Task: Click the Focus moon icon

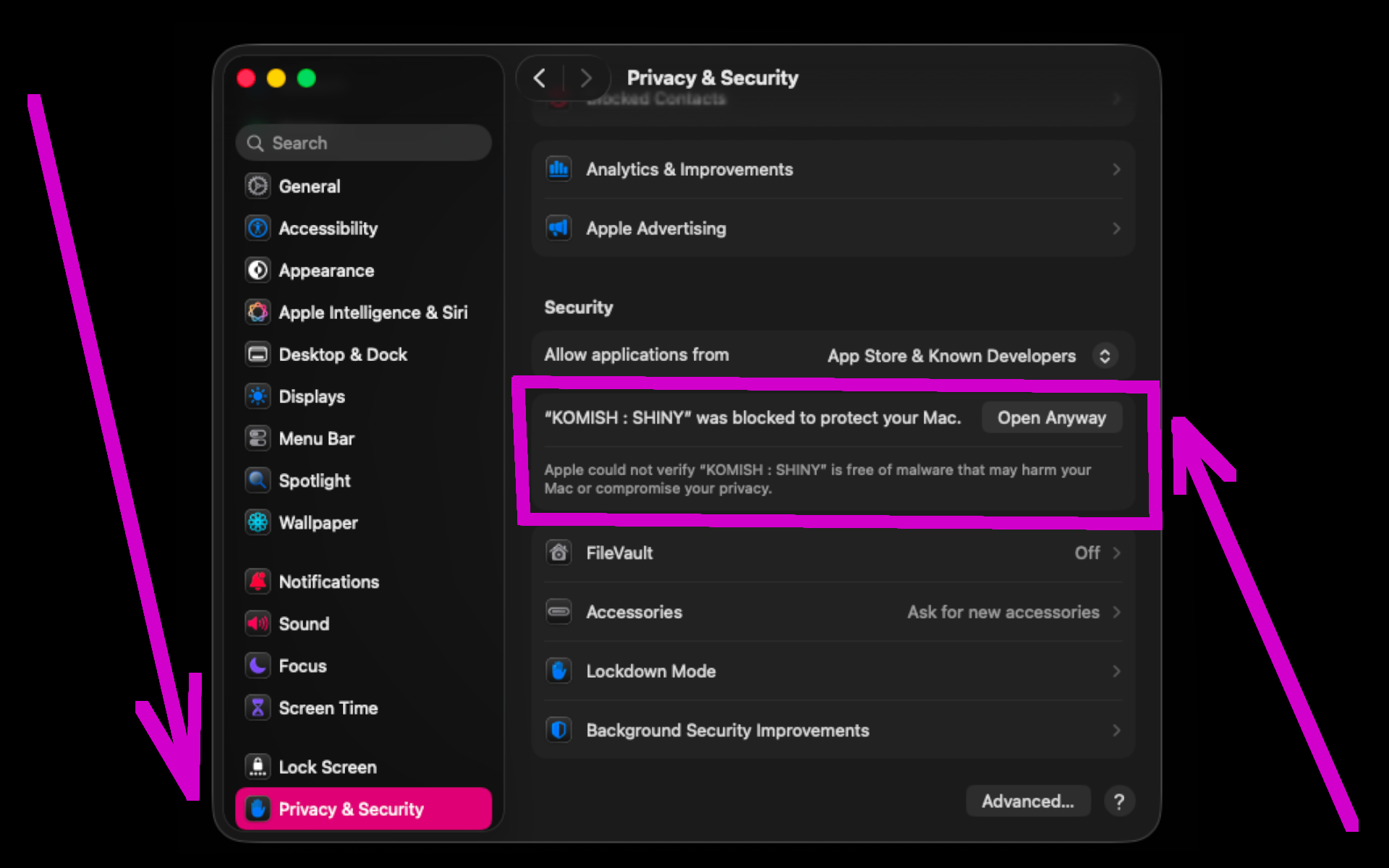Action: [258, 665]
